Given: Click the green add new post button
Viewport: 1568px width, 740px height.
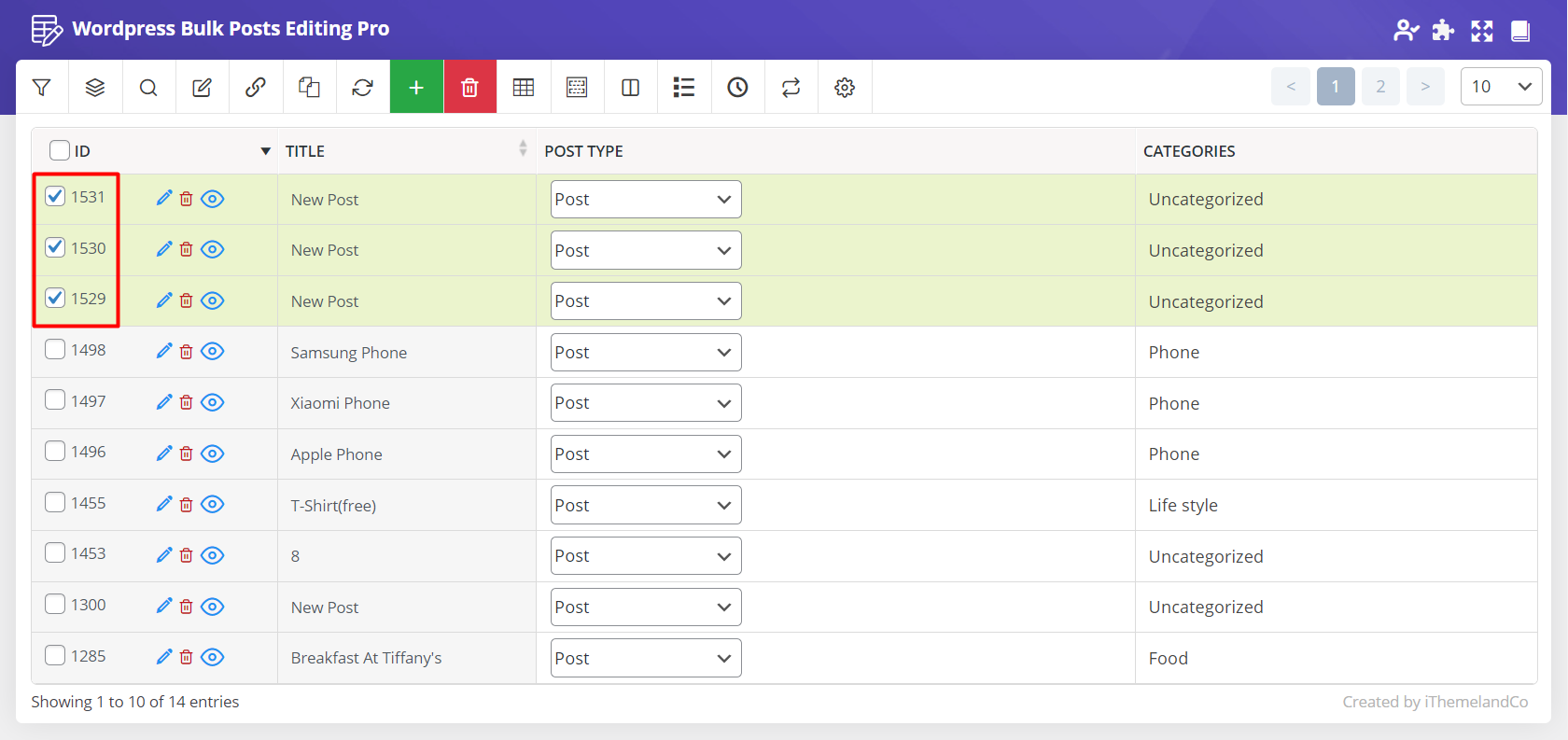Looking at the screenshot, I should coord(416,88).
